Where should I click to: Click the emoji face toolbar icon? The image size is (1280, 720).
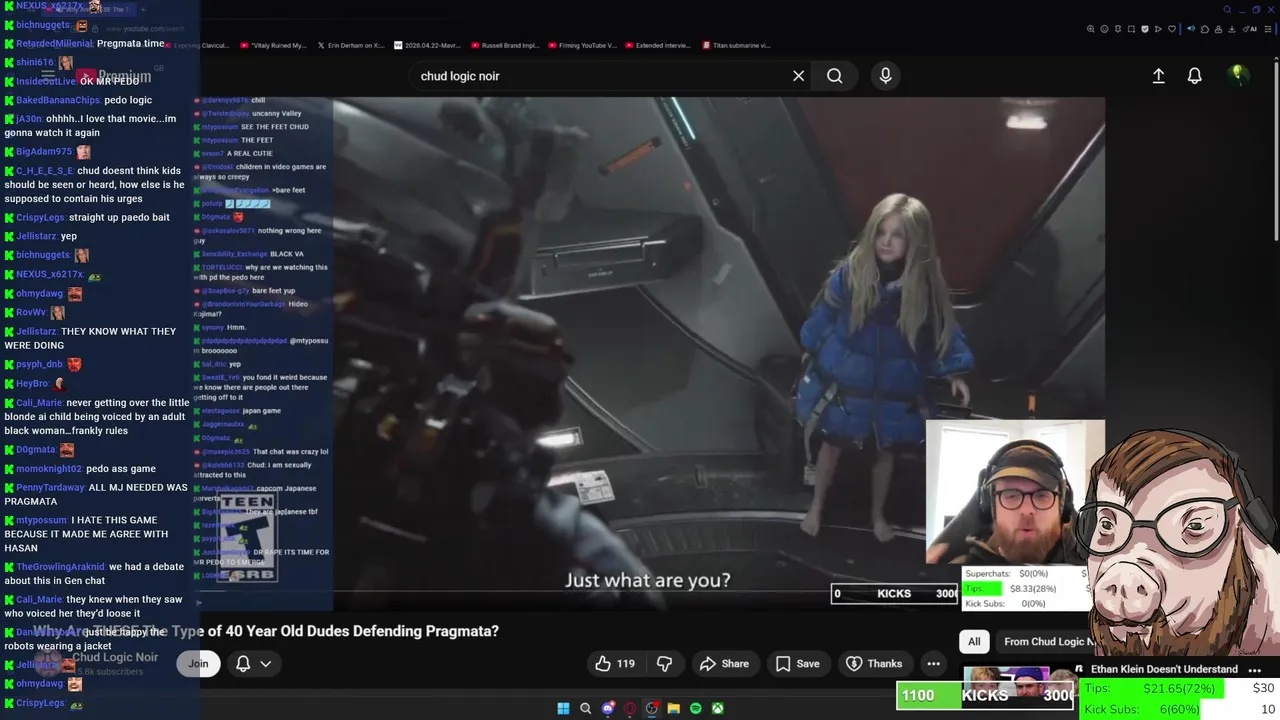pos(1104,29)
